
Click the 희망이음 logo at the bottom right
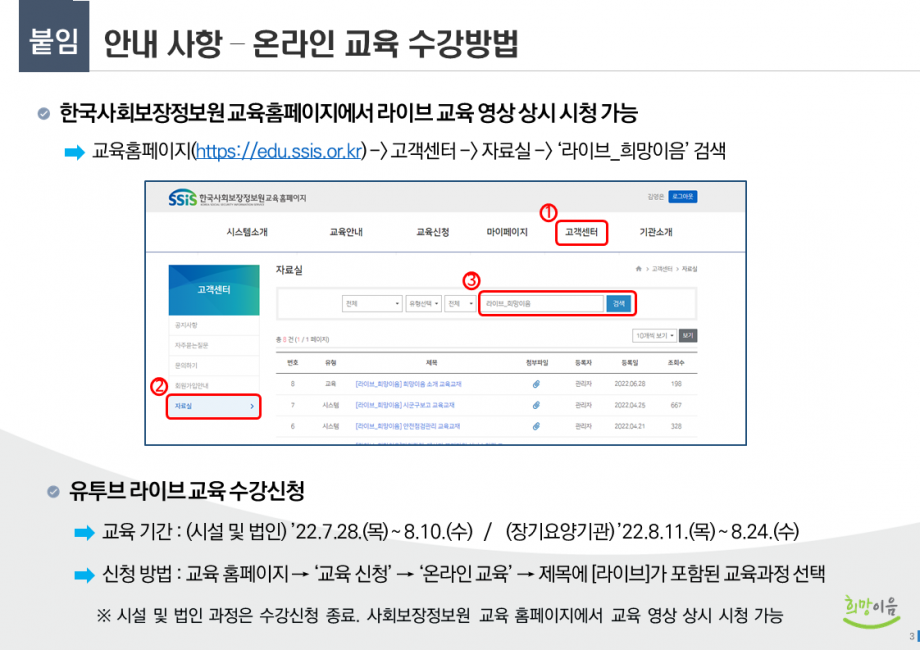871,612
